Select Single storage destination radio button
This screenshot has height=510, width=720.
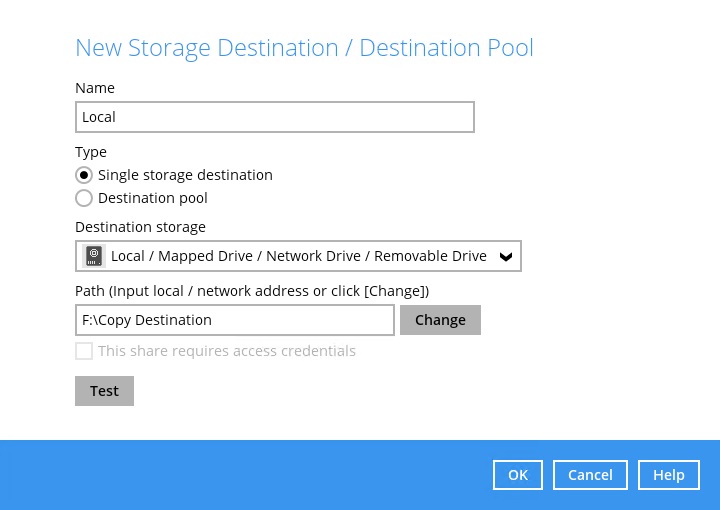pos(84,175)
